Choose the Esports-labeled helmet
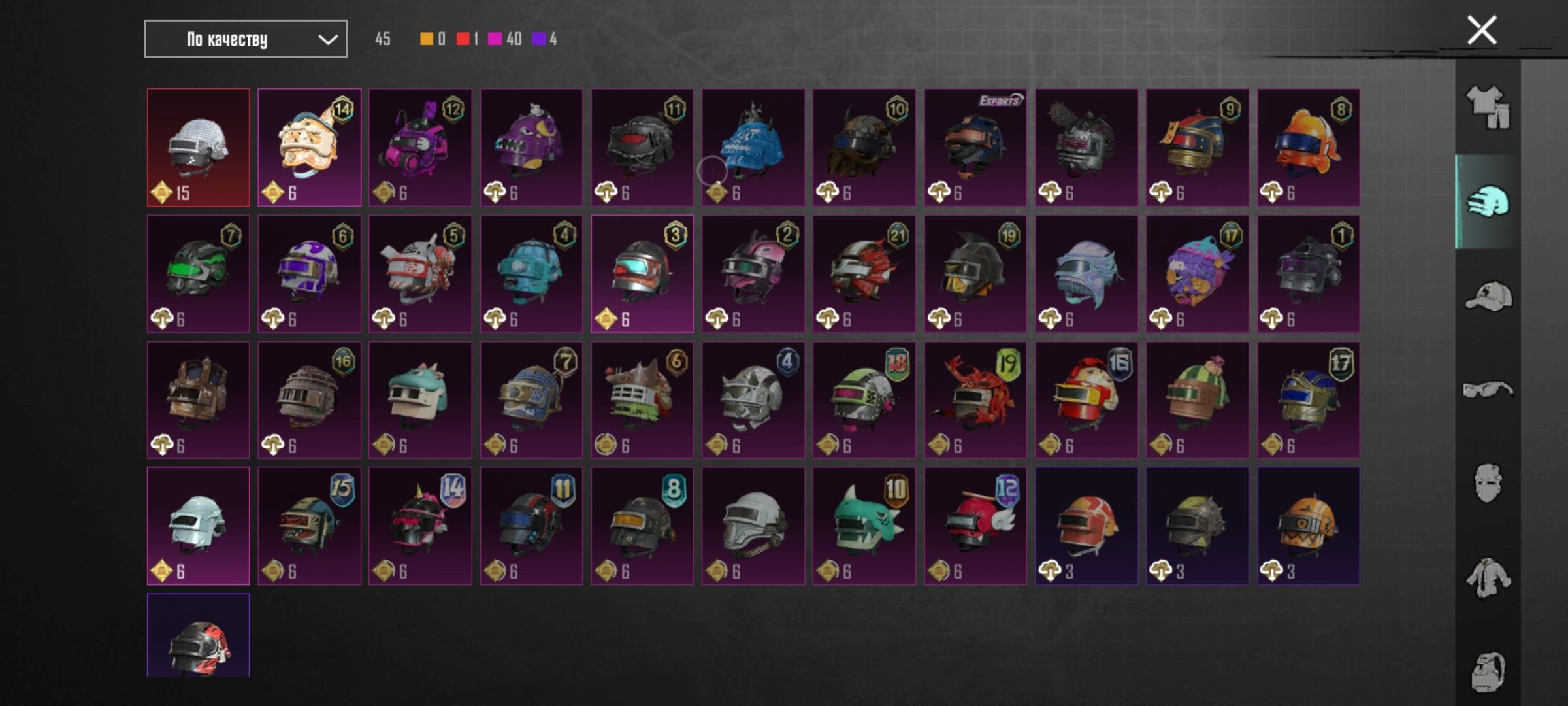 tap(975, 148)
